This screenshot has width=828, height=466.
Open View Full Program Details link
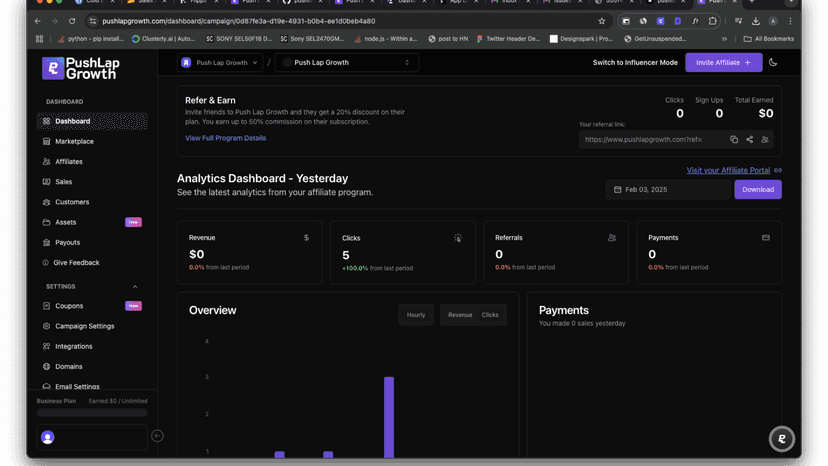[225, 138]
